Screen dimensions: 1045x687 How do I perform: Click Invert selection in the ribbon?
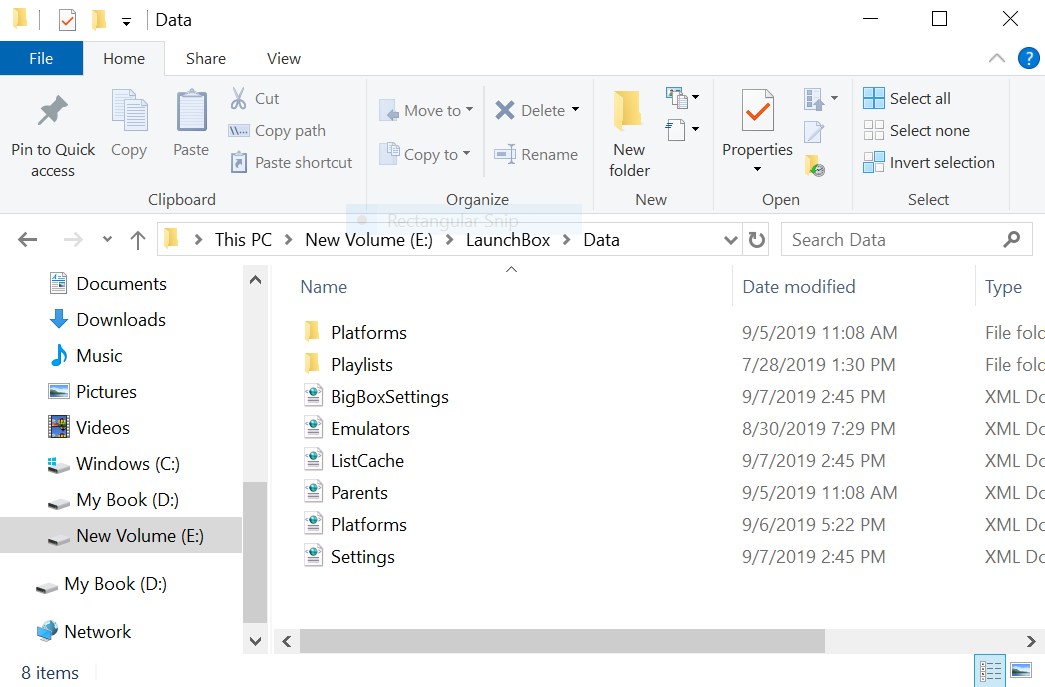[x=929, y=163]
